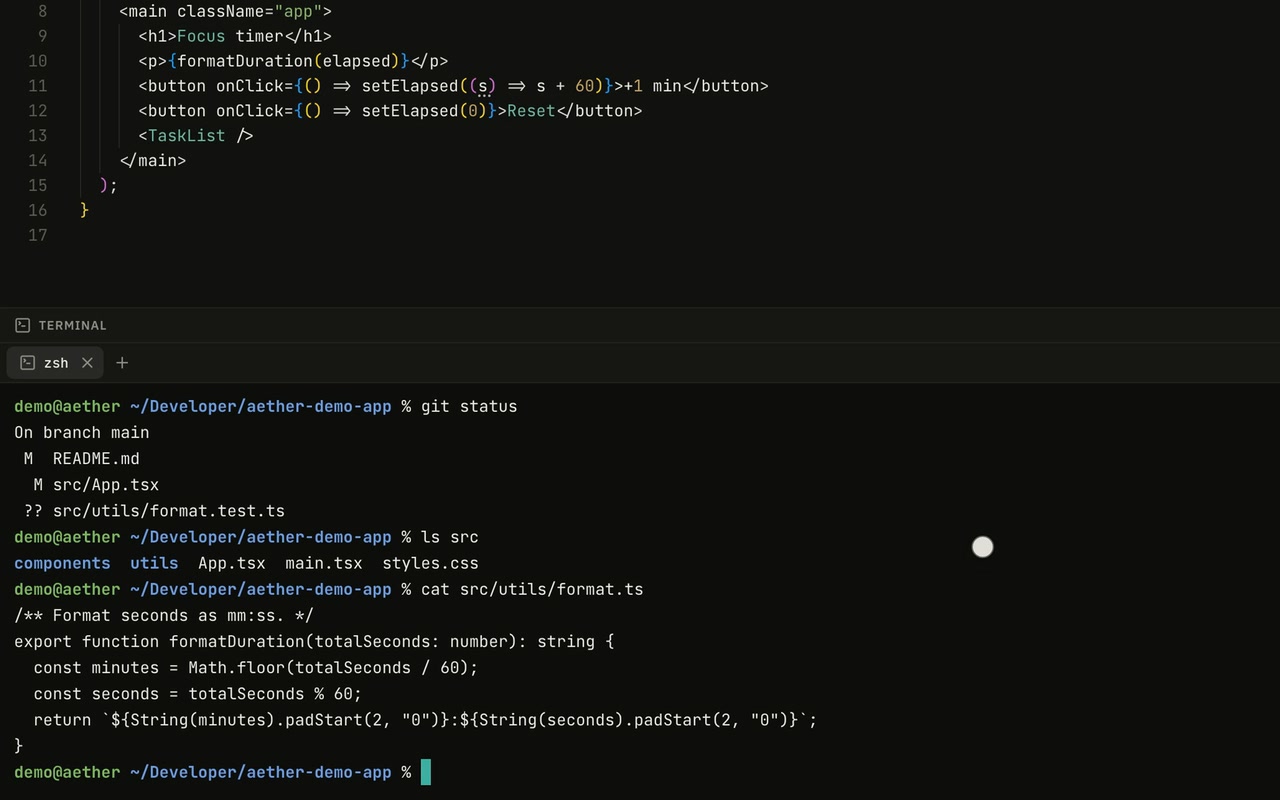Image resolution: width=1280 pixels, height=800 pixels.
Task: Click the "components" directory in ls output
Action: click(x=62, y=564)
